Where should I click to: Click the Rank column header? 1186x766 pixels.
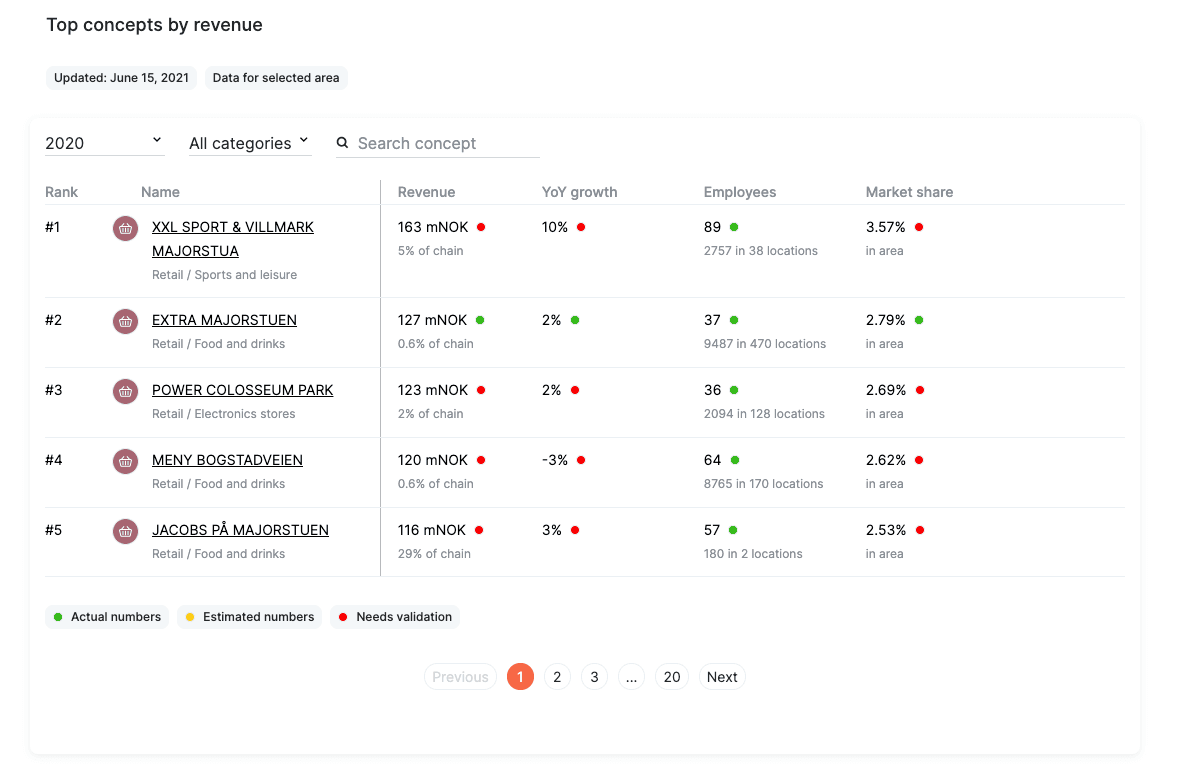coord(61,192)
